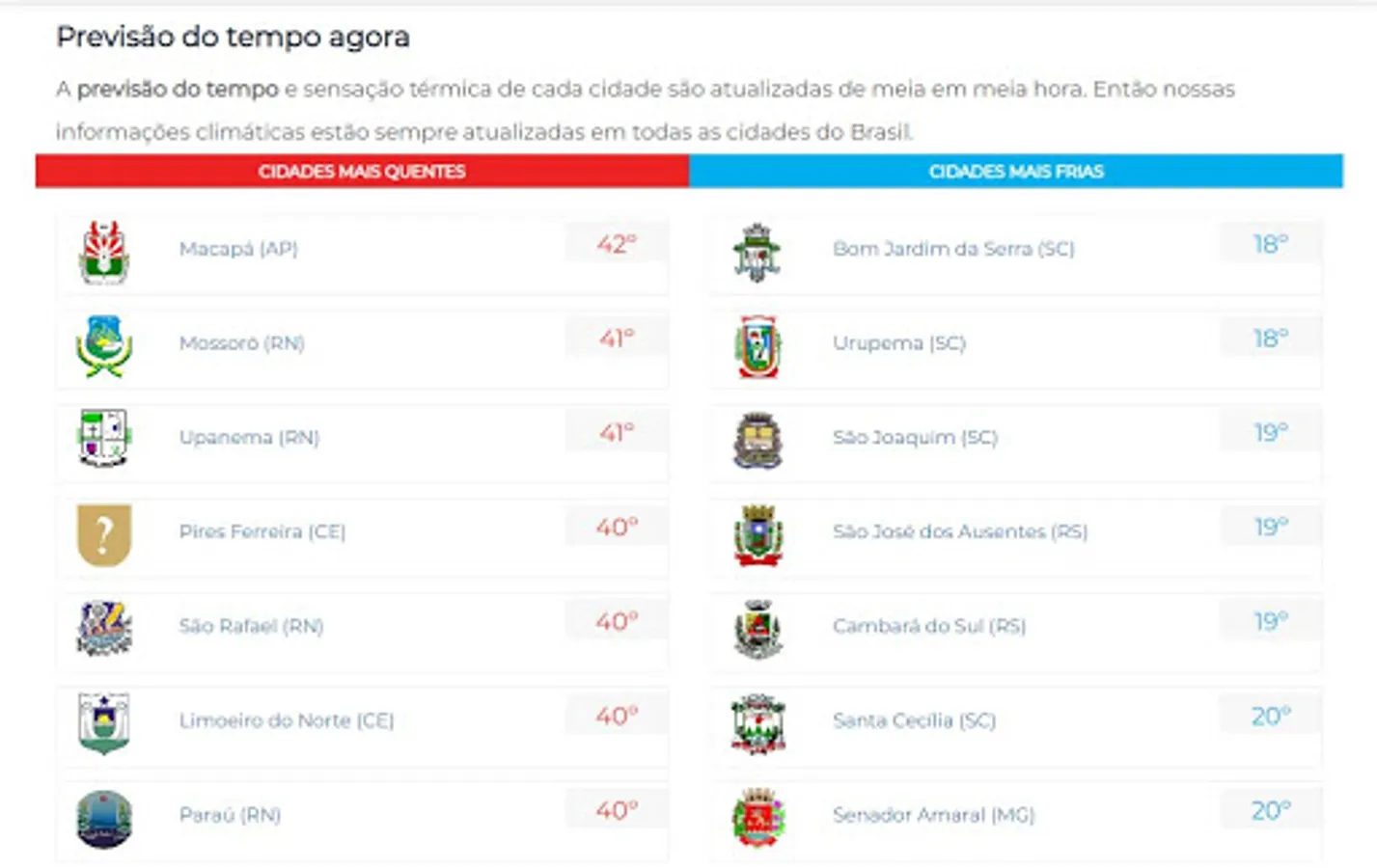Click the bold 'previsão do tempo' link
The width and height of the screenshot is (1377, 868).
coord(178,90)
